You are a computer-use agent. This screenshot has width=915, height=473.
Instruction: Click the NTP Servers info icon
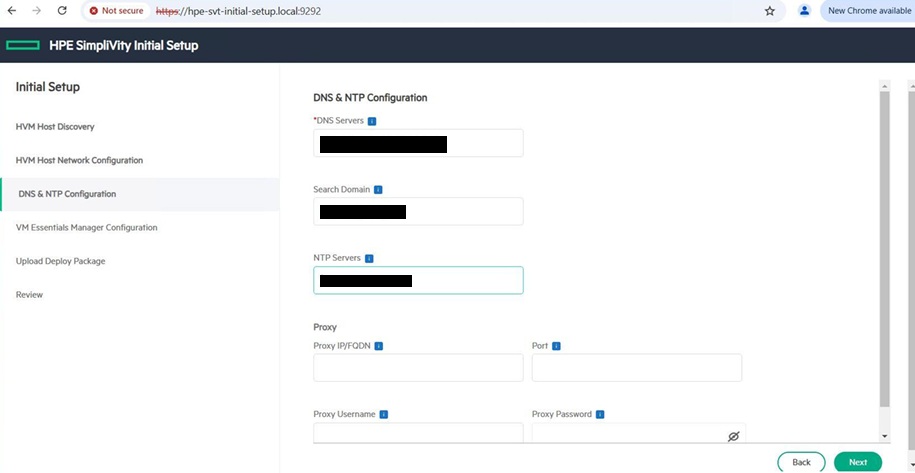[369, 258]
